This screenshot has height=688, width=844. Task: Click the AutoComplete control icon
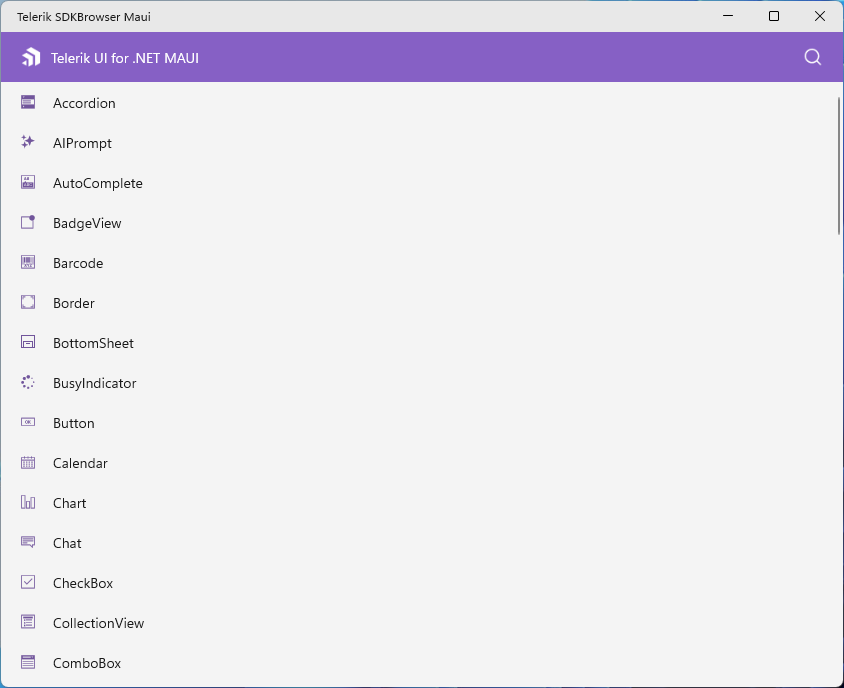click(x=28, y=182)
